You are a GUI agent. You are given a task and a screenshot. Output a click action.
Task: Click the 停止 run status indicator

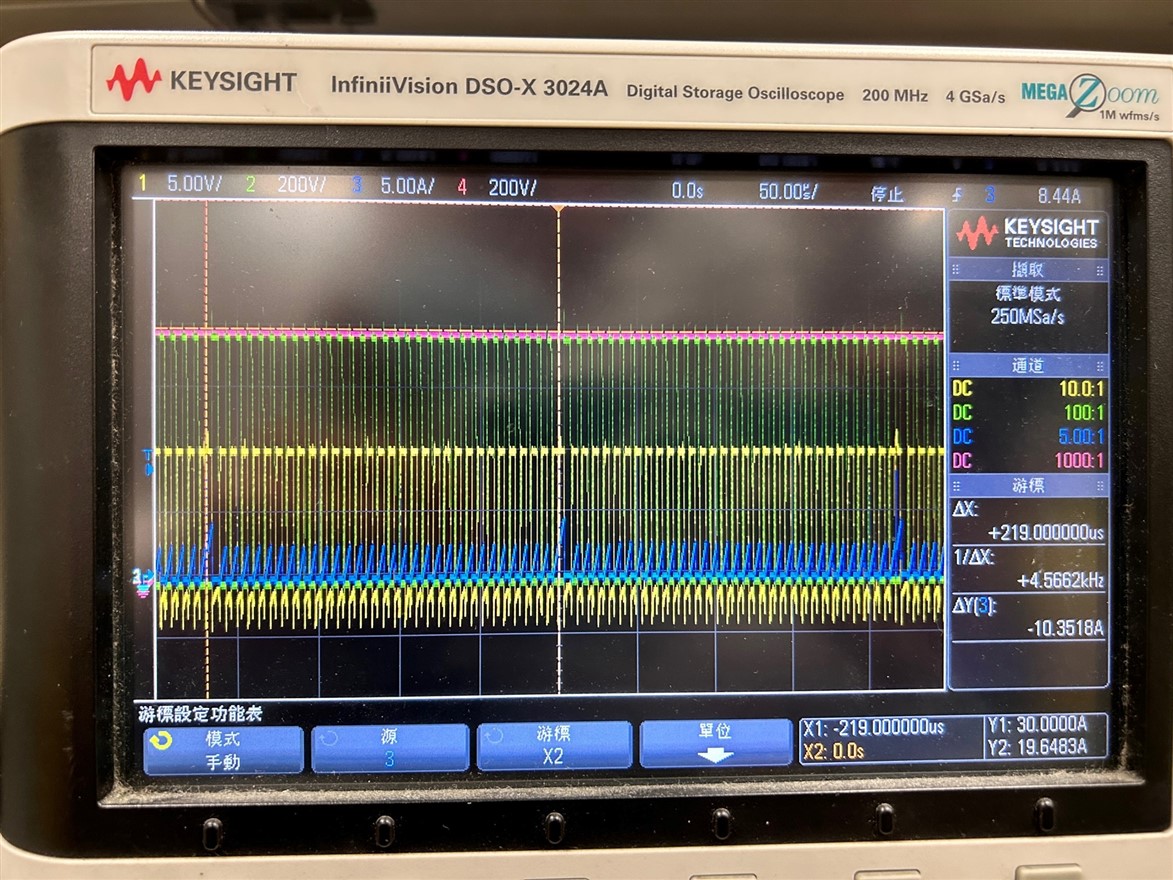[x=886, y=195]
